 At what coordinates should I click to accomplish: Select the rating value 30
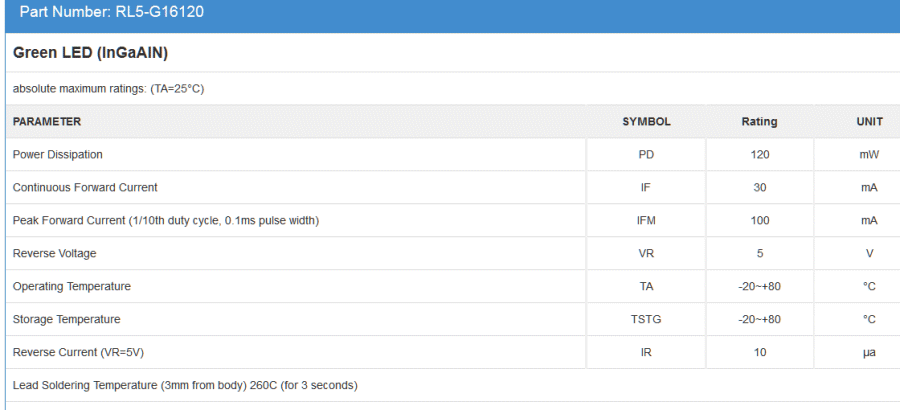coord(759,188)
